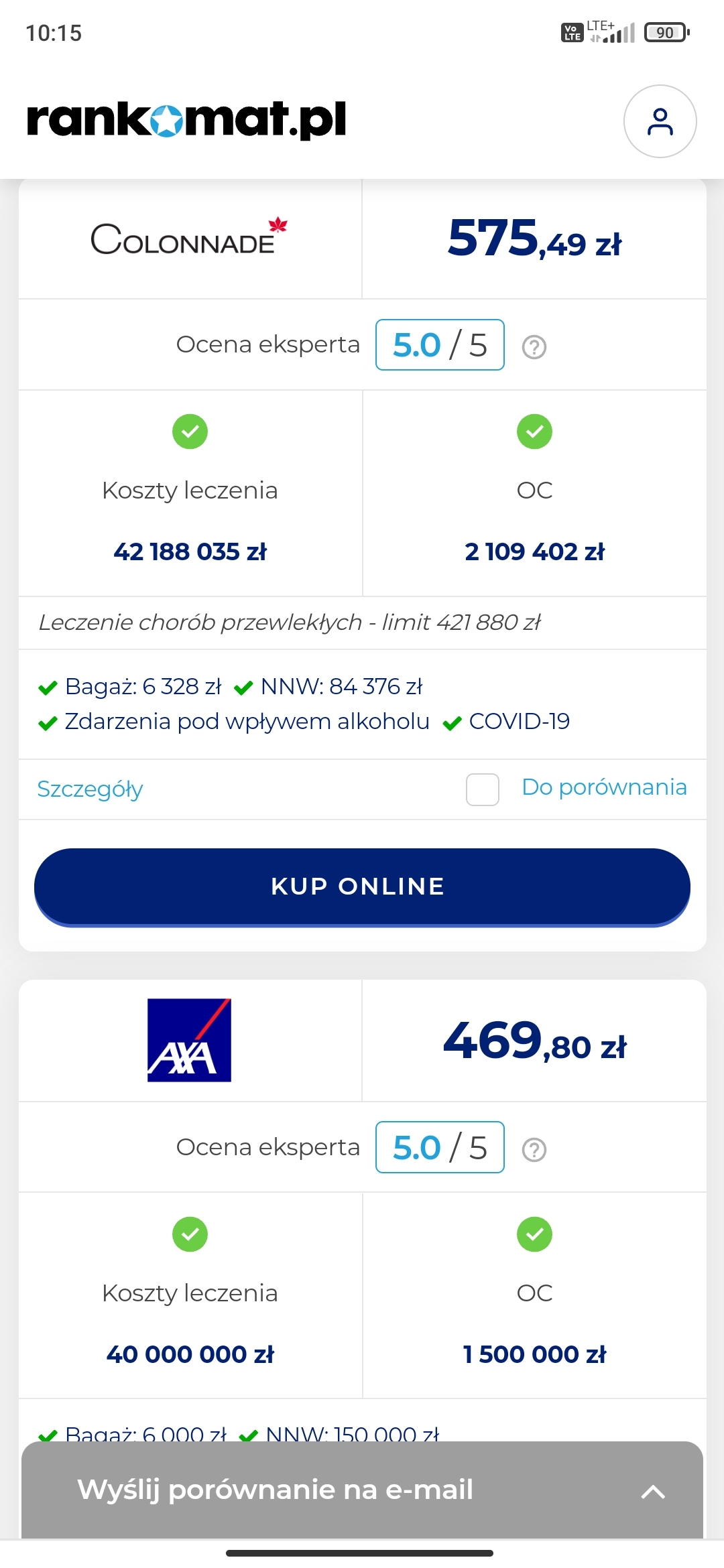
Task: Tap the AXA 5.0 / 5 rating box
Action: 440,1147
